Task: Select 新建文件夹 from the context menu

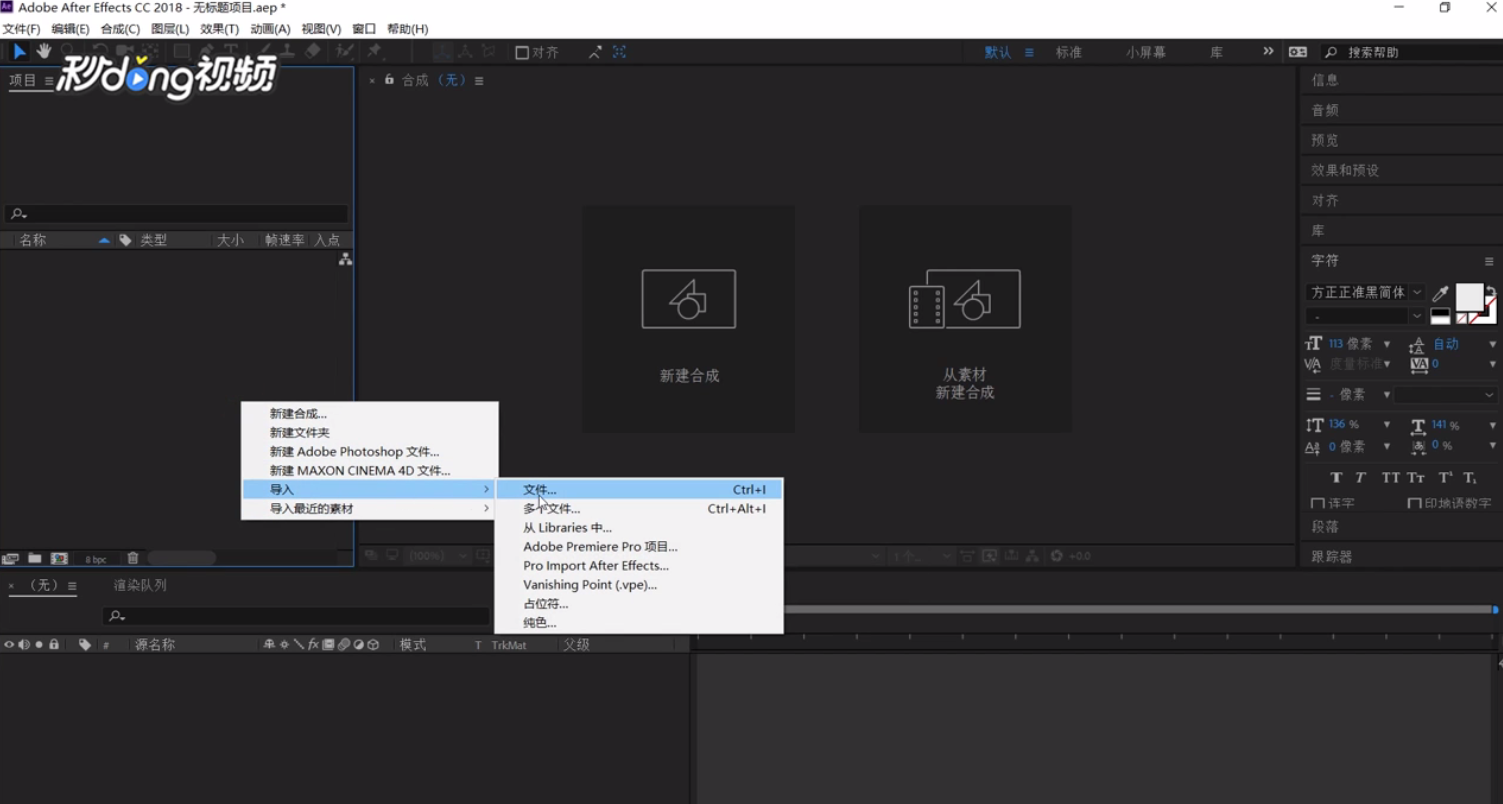Action: pyautogui.click(x=369, y=433)
